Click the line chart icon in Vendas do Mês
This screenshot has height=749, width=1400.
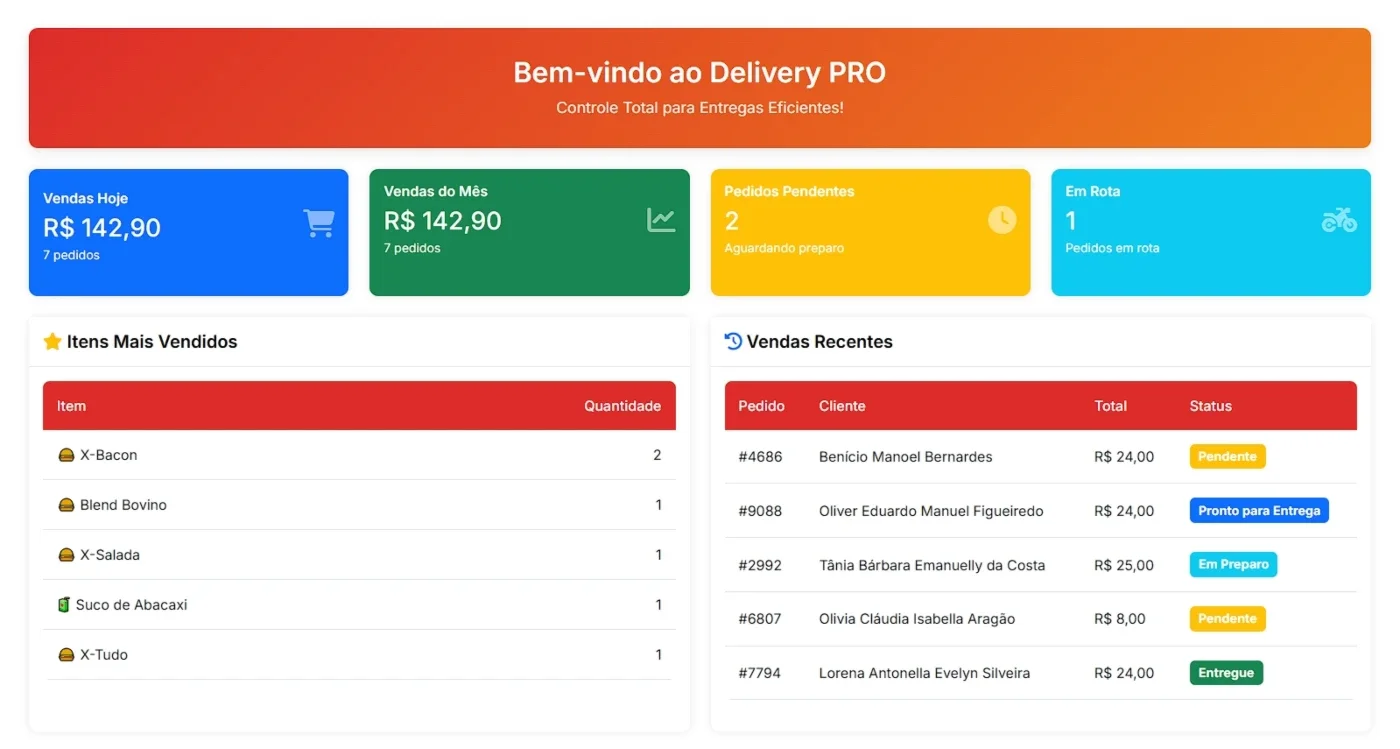pos(661,220)
